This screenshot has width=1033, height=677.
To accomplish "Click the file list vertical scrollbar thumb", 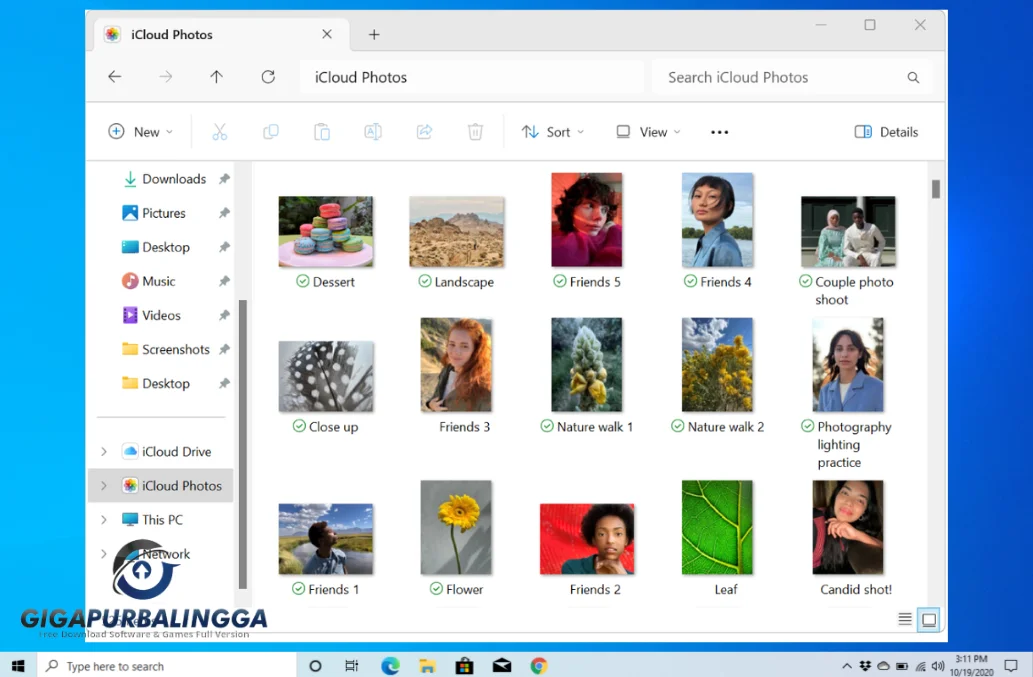I will coord(935,189).
